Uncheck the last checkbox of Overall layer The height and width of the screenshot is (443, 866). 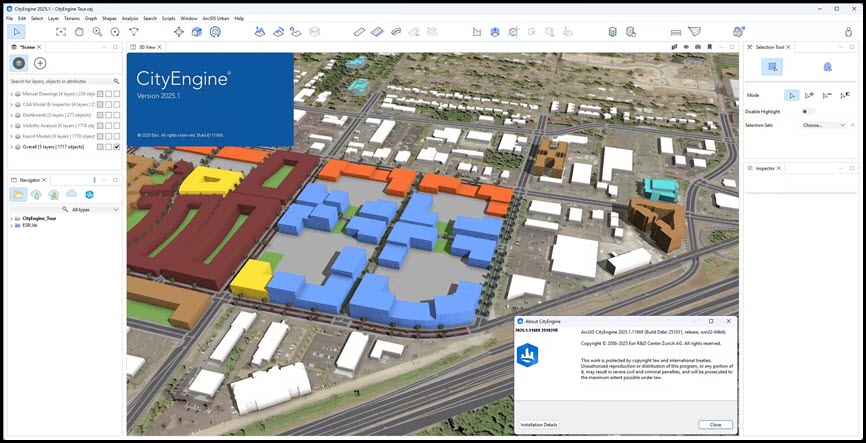click(117, 147)
